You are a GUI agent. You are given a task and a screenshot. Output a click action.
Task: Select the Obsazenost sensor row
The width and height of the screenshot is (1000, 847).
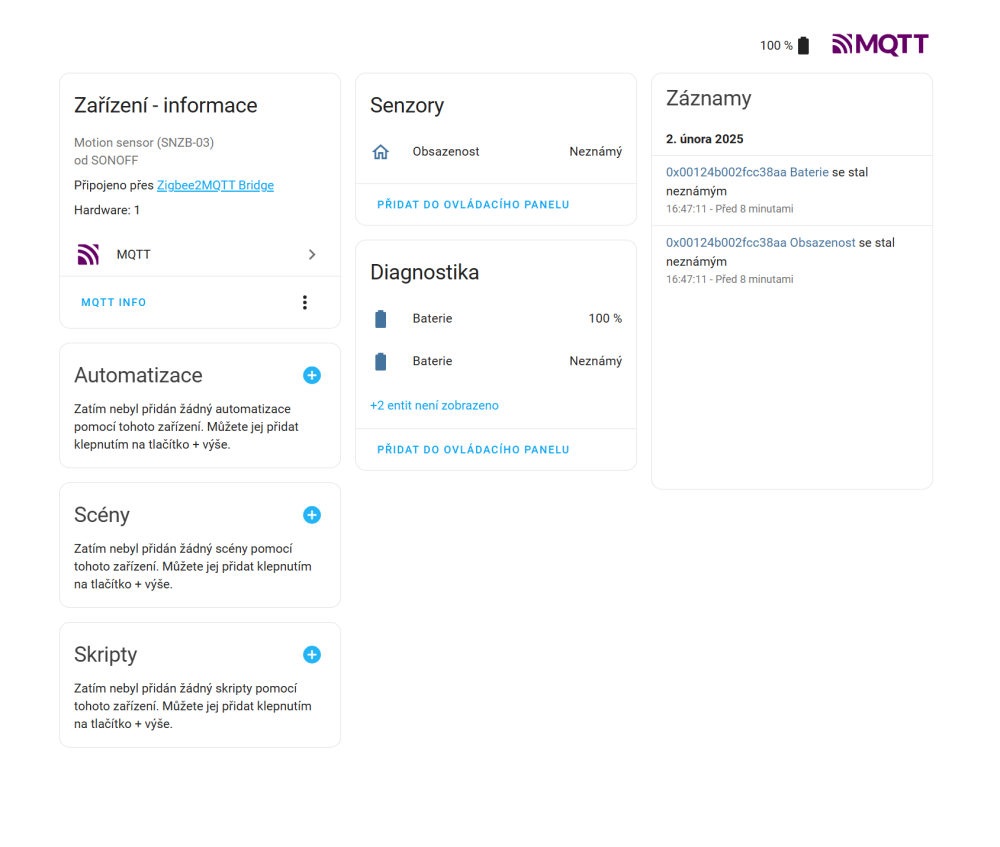click(x=496, y=152)
